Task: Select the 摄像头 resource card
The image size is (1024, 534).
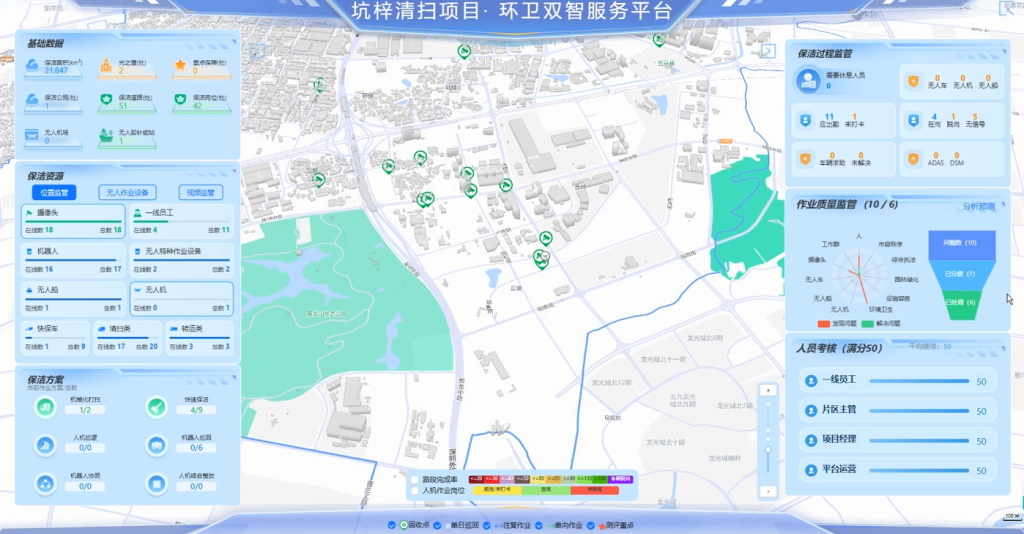Action: (x=72, y=221)
